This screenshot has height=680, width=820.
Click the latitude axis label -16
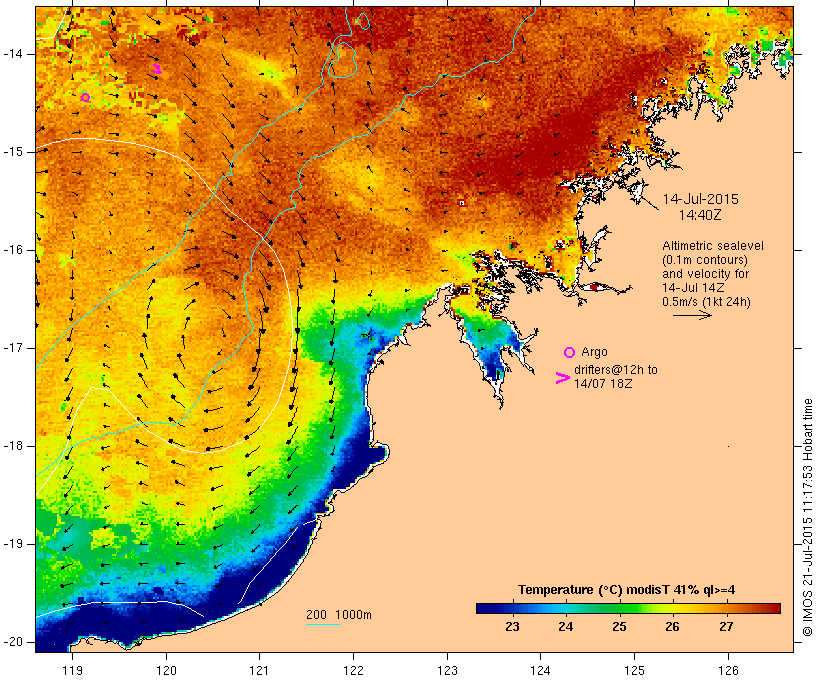13,250
